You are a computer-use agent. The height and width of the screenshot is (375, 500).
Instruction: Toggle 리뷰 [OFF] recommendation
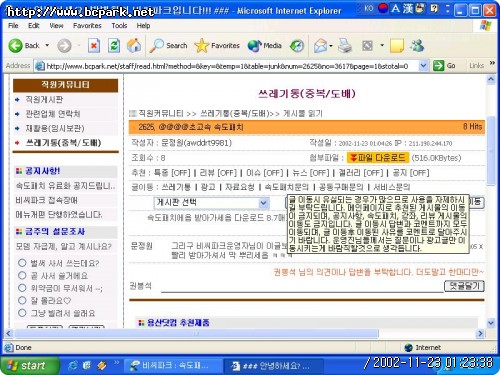pos(218,173)
